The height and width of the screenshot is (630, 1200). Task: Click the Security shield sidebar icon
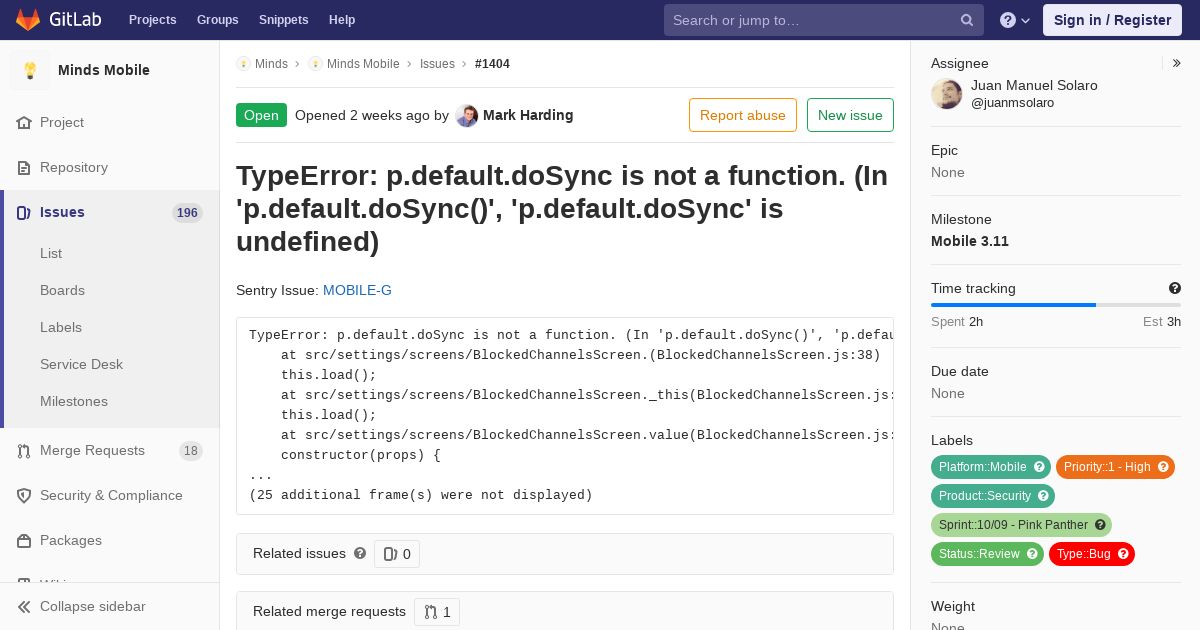(24, 496)
